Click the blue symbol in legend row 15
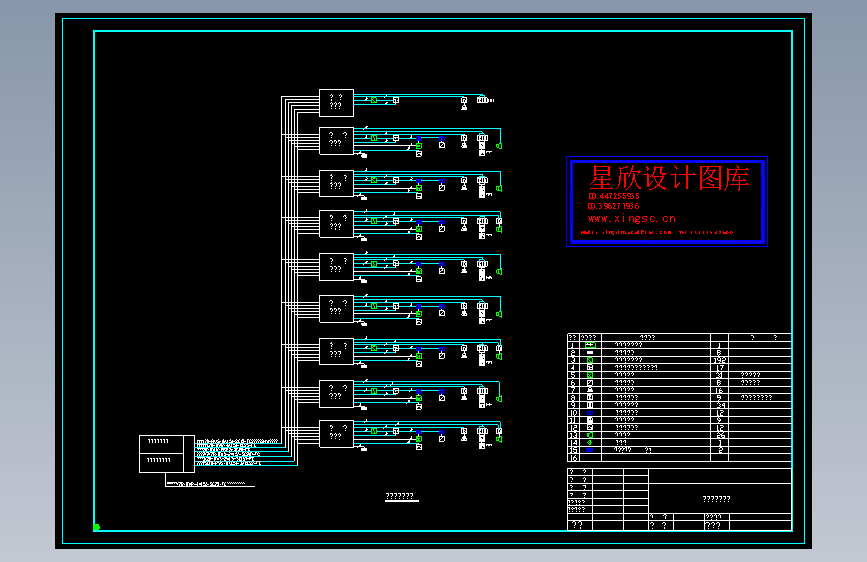 point(590,450)
